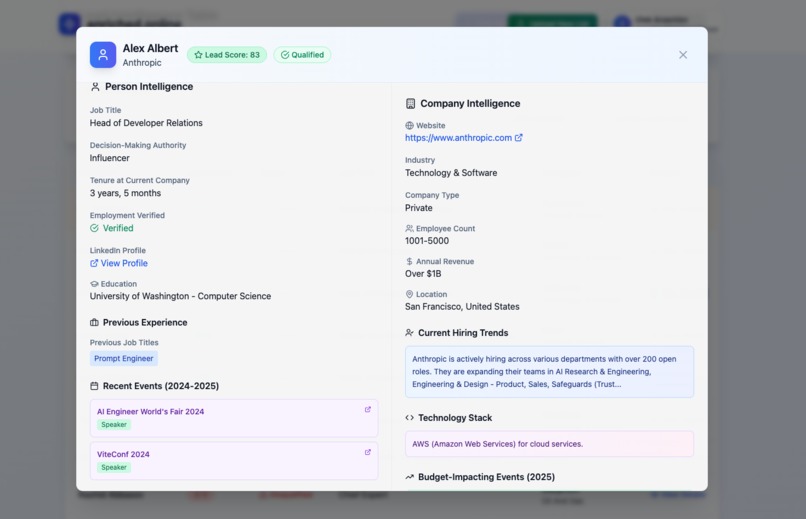Click the people icon next to Employee Count
806x519 pixels.
409,228
